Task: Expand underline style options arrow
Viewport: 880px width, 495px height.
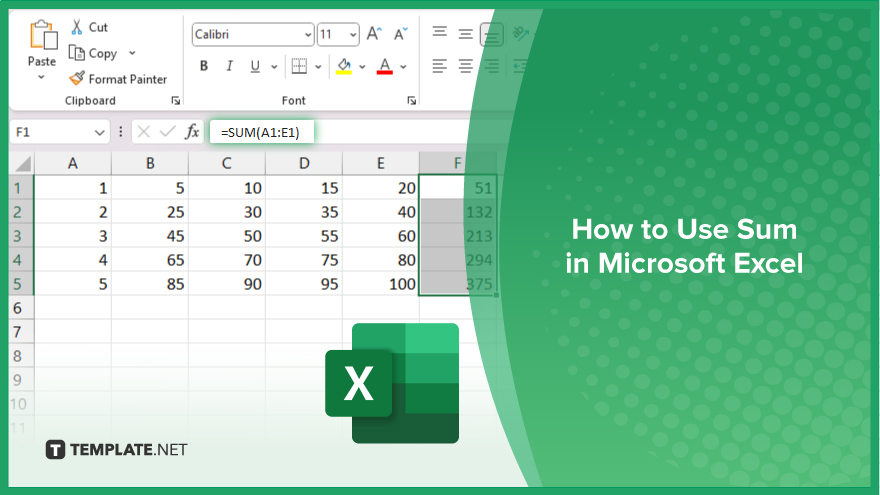Action: 274,67
